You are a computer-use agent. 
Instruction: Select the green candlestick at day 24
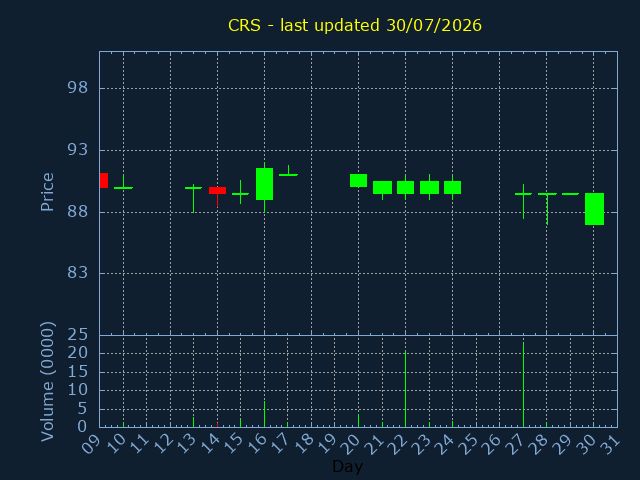(452, 187)
